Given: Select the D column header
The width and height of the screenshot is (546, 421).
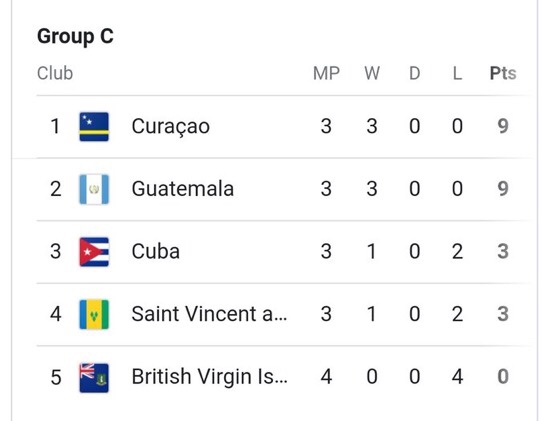Looking at the screenshot, I should pos(414,73).
